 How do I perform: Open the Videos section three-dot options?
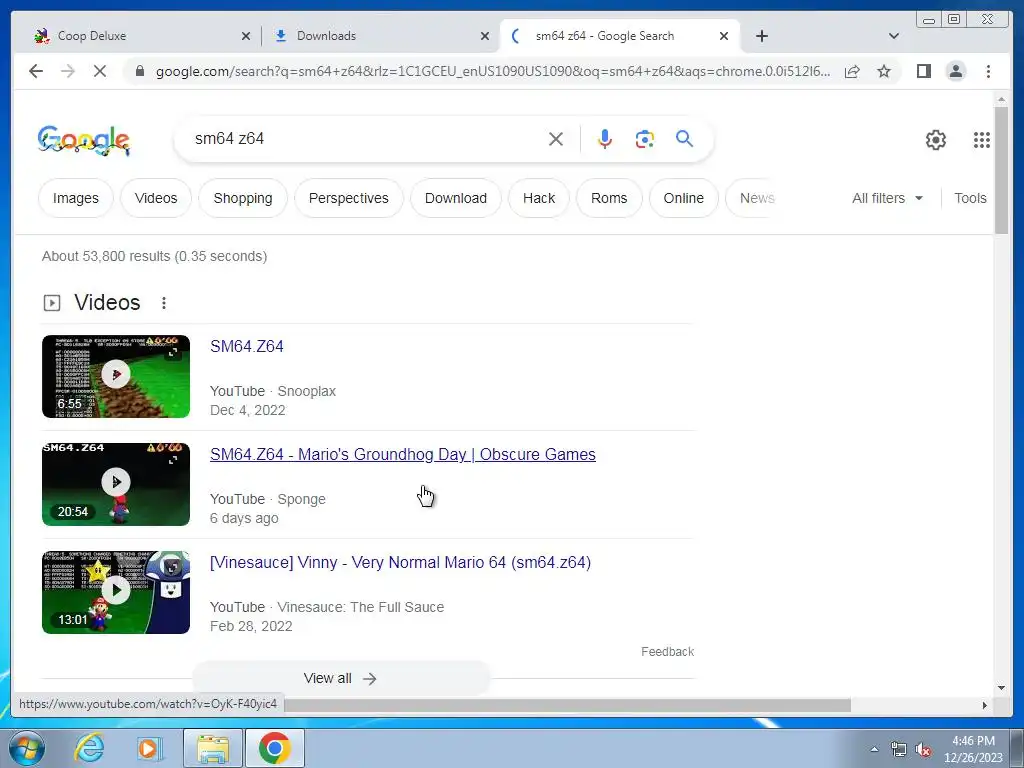click(x=164, y=303)
